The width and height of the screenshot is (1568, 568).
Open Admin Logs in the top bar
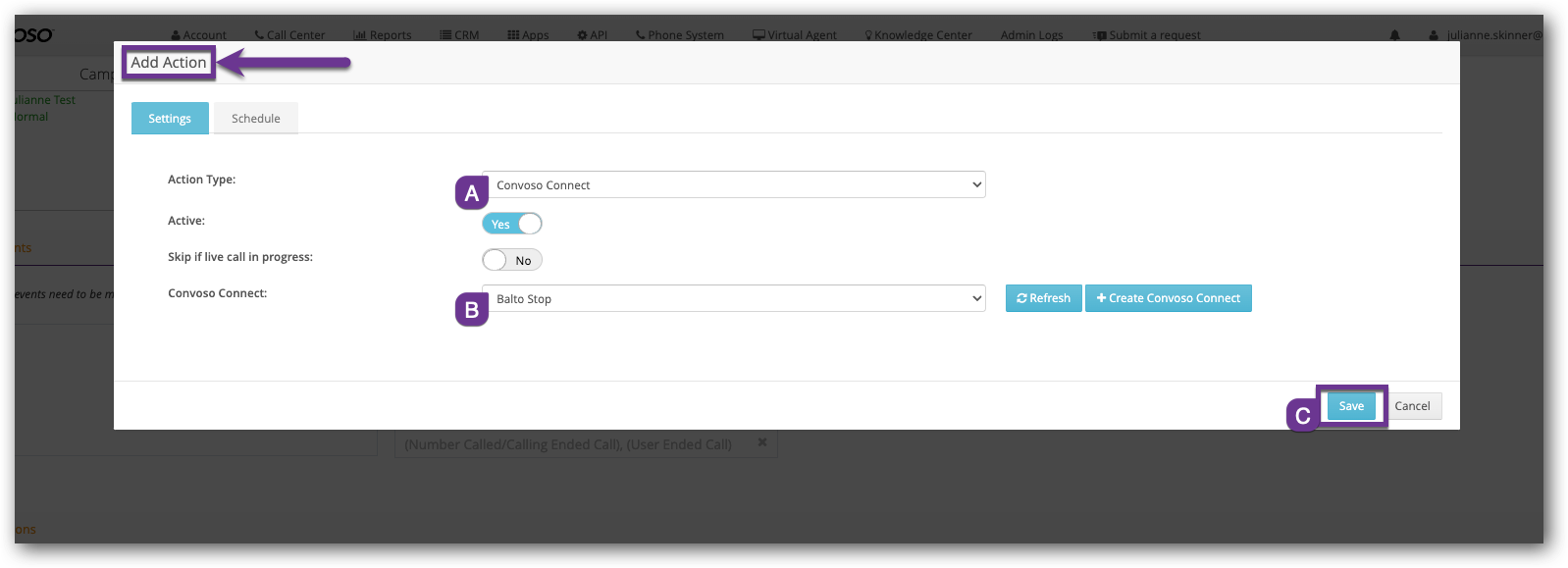click(1031, 35)
